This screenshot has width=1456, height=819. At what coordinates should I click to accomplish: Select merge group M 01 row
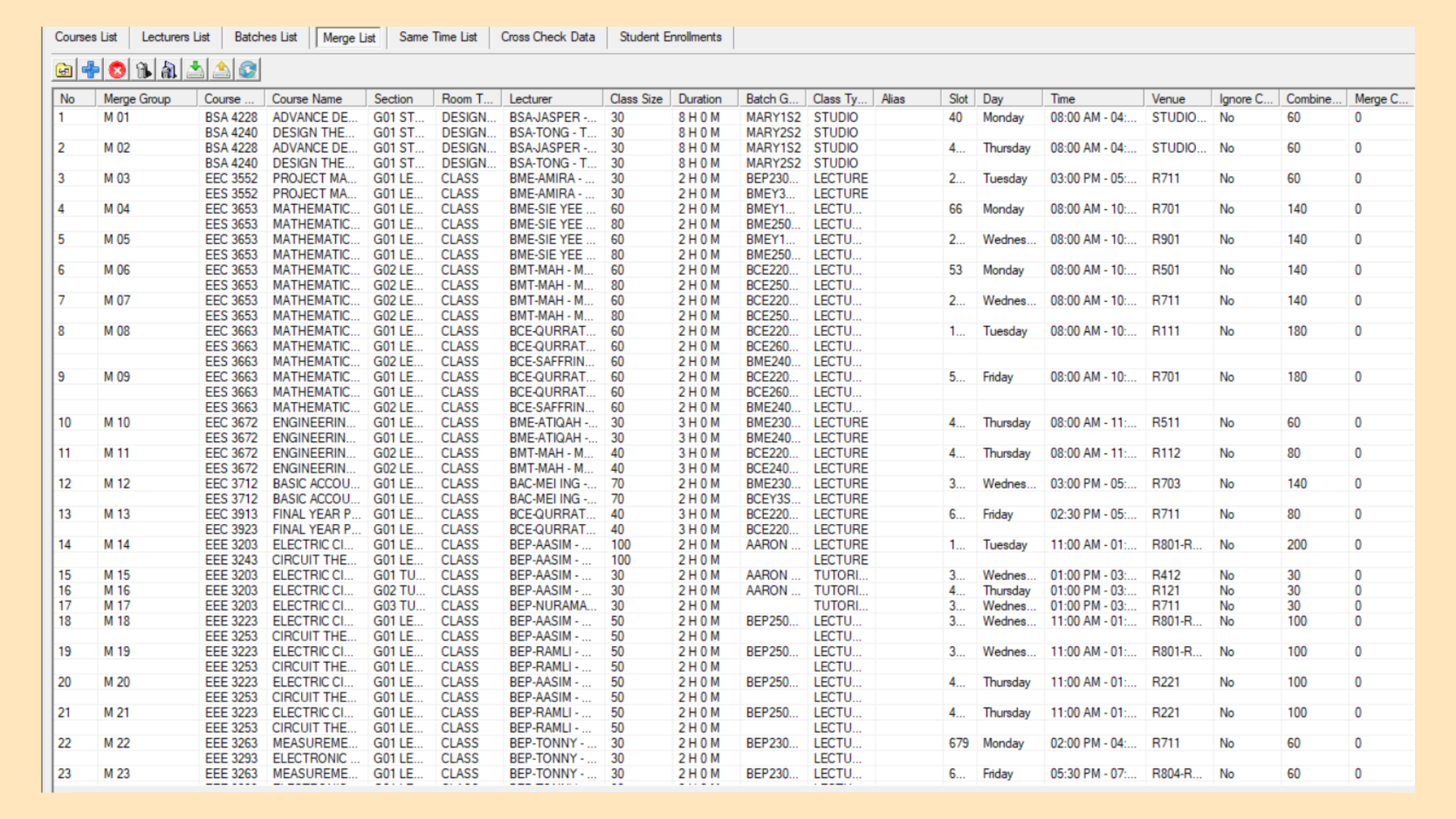[x=733, y=118]
